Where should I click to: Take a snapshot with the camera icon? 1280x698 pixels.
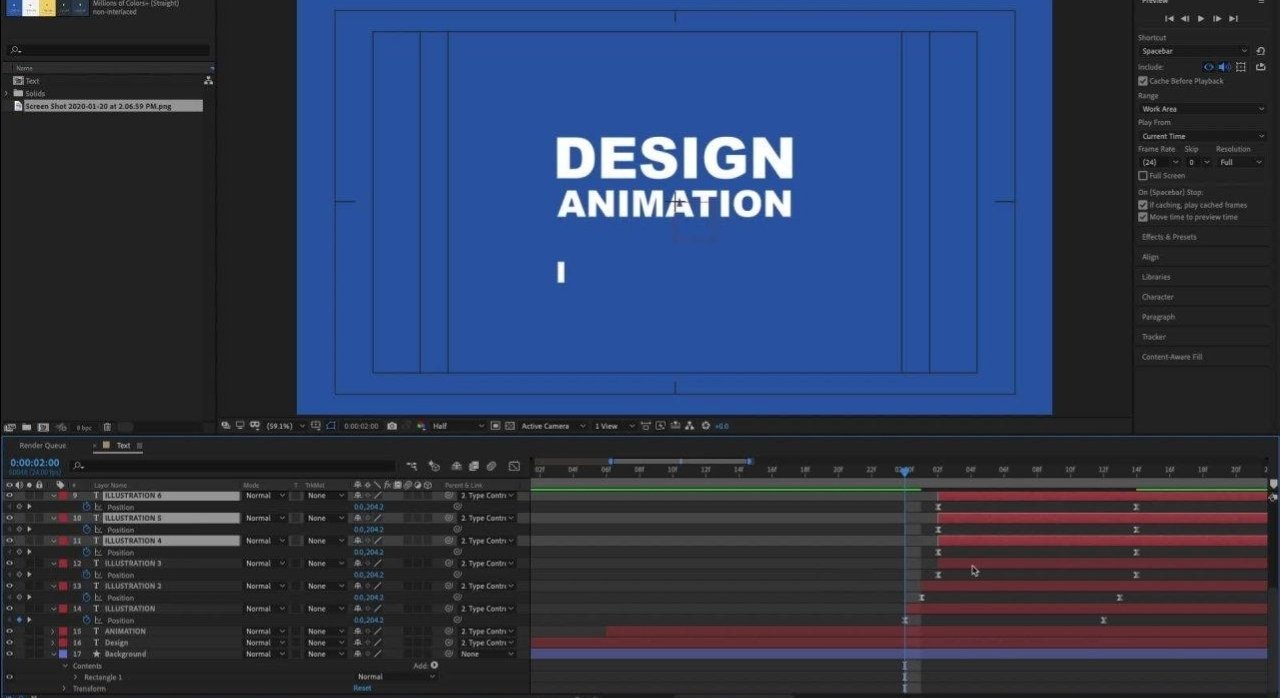click(391, 426)
